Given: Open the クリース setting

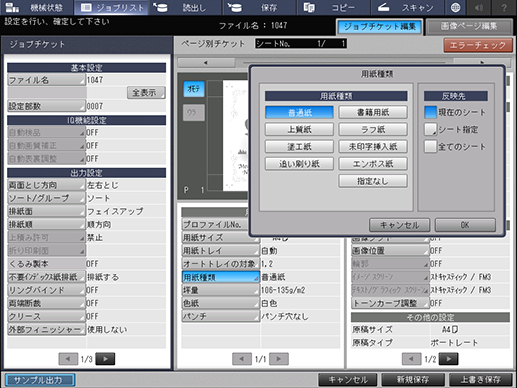Looking at the screenshot, I should pyautogui.click(x=46, y=316).
